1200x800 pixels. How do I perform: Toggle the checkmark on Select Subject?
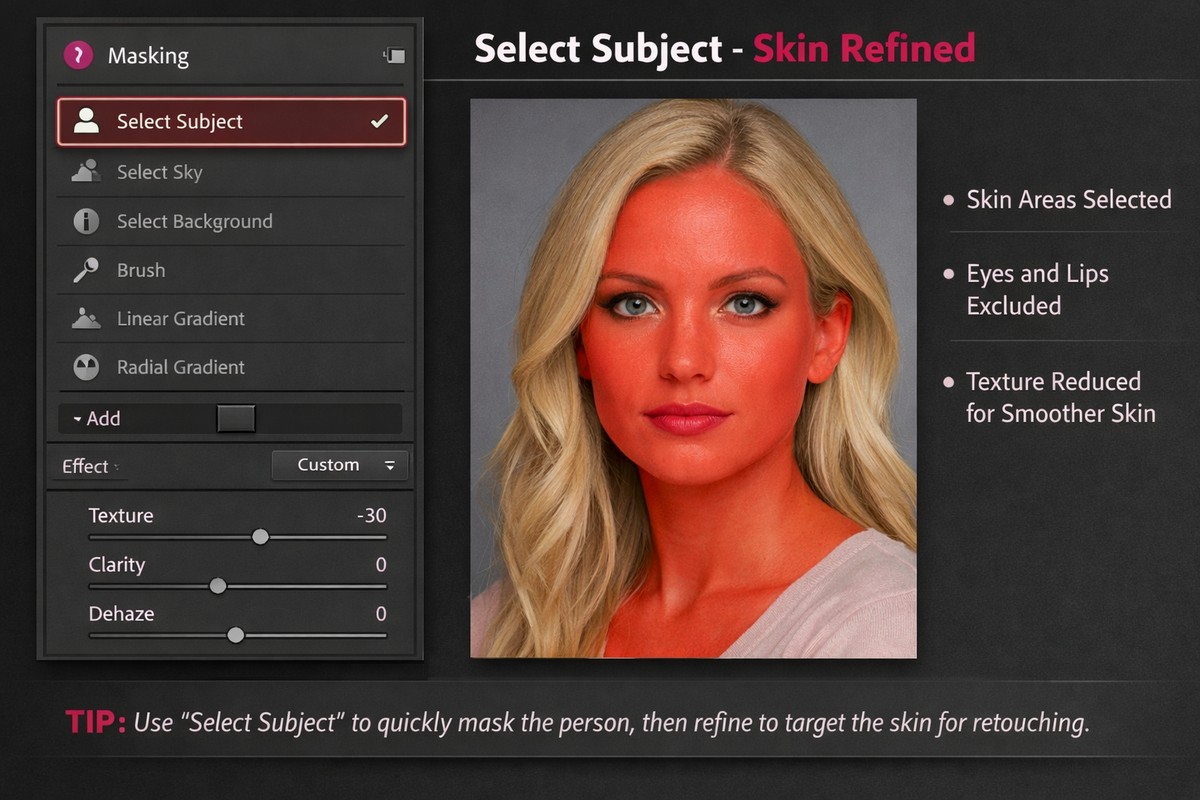[x=378, y=121]
